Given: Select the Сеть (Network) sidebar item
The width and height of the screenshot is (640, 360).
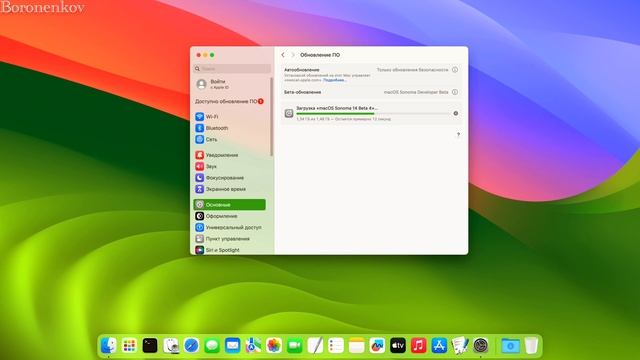Looking at the screenshot, I should click(229, 140).
